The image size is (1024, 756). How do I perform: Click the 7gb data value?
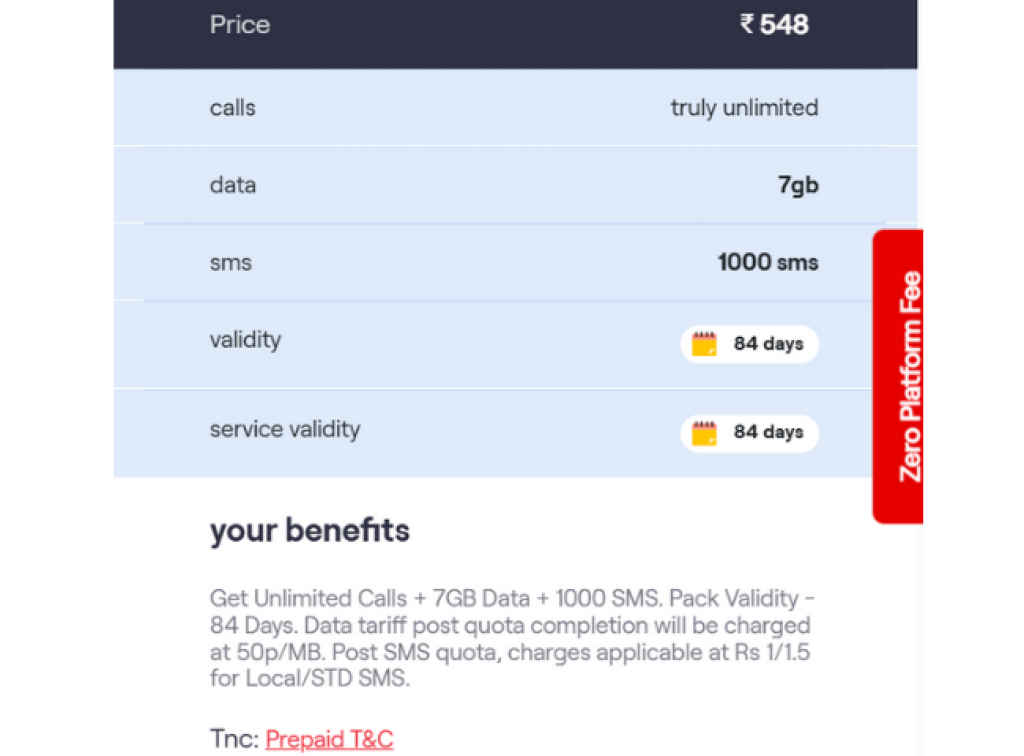coord(798,184)
